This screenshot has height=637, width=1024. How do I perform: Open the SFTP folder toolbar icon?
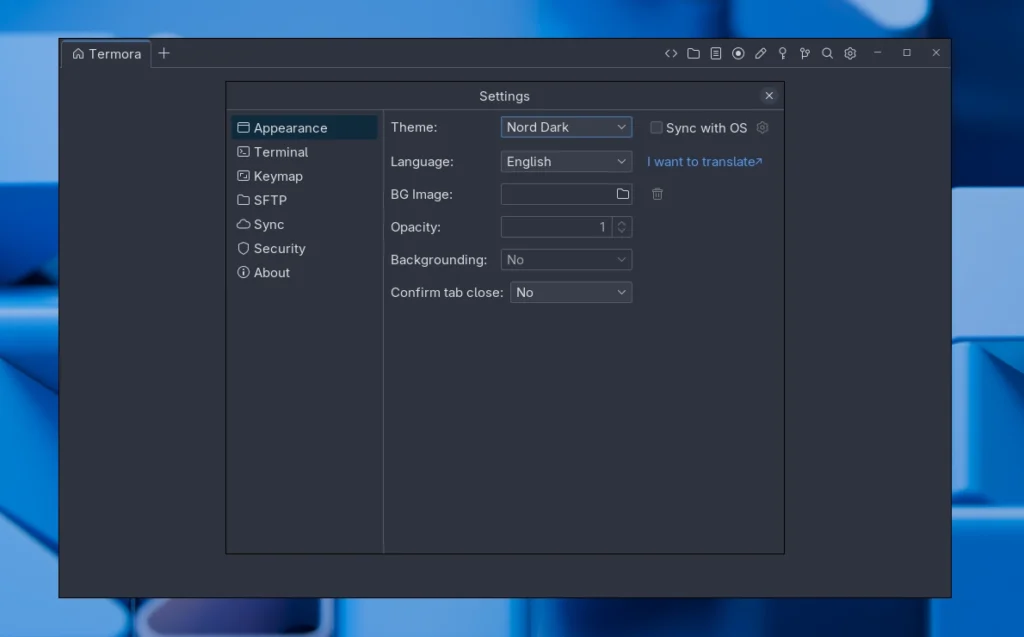(x=693, y=53)
